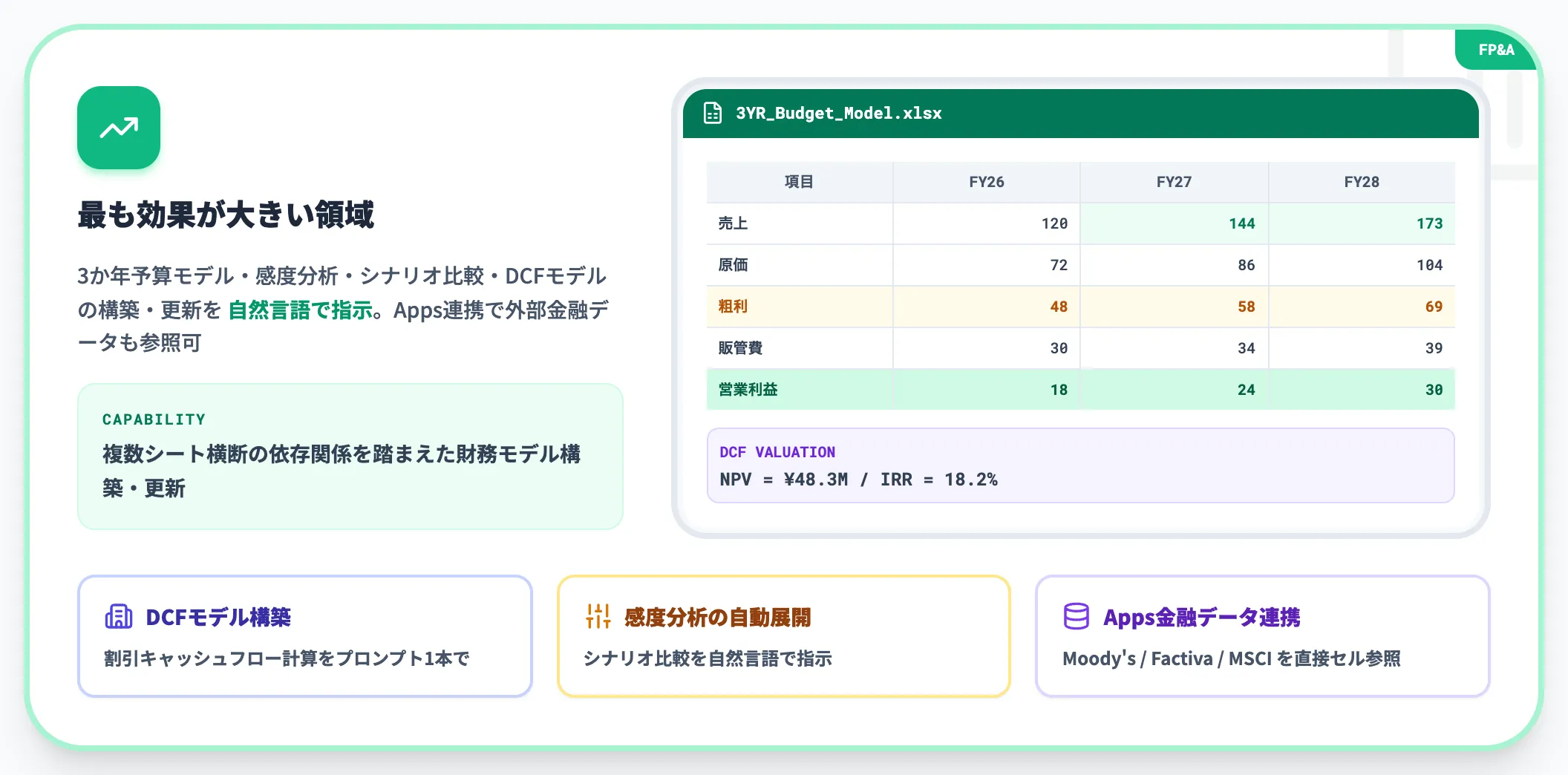Select the 営業利益 FY27 cell 24
1568x775 pixels.
coord(1175,390)
